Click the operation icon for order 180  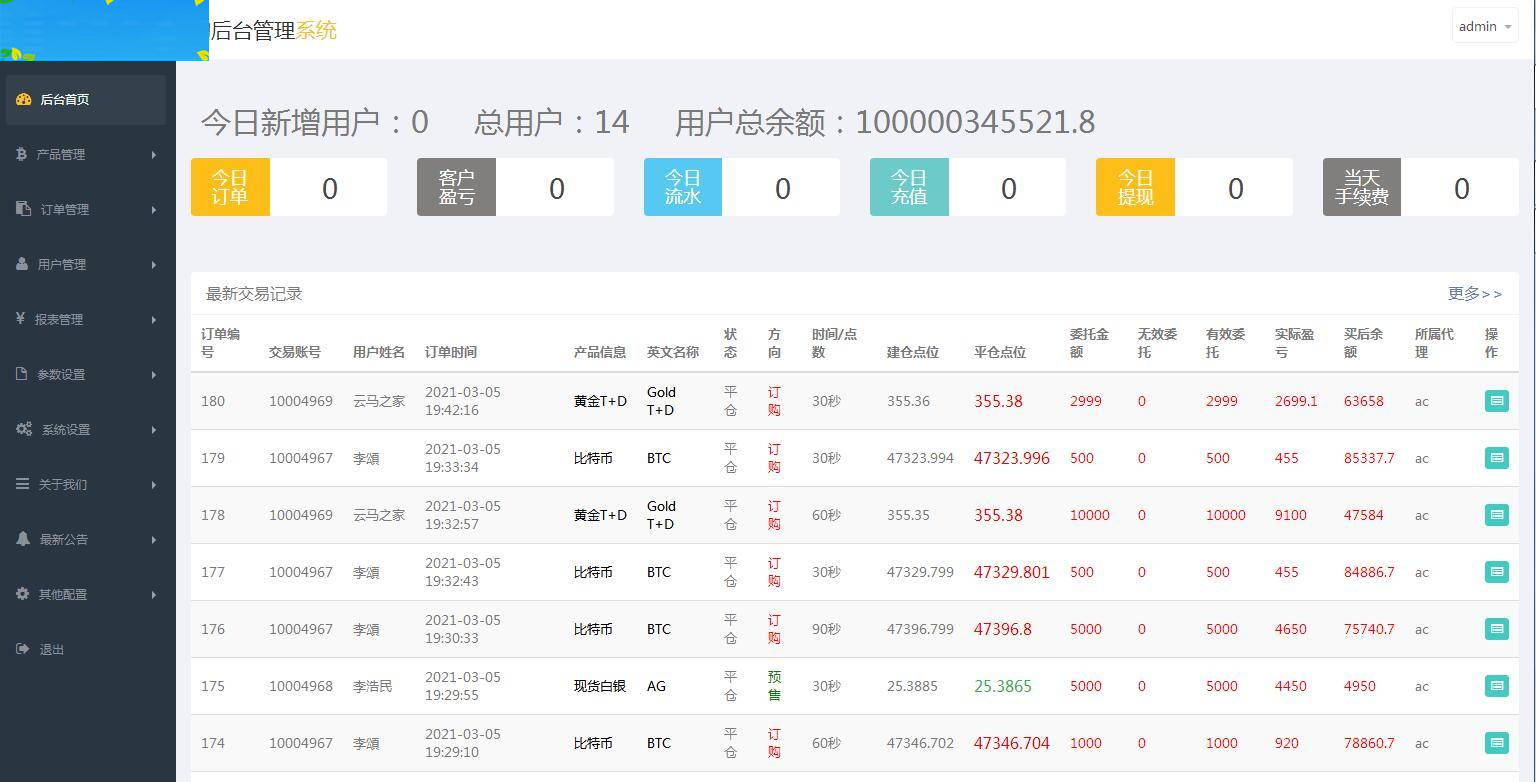point(1496,401)
